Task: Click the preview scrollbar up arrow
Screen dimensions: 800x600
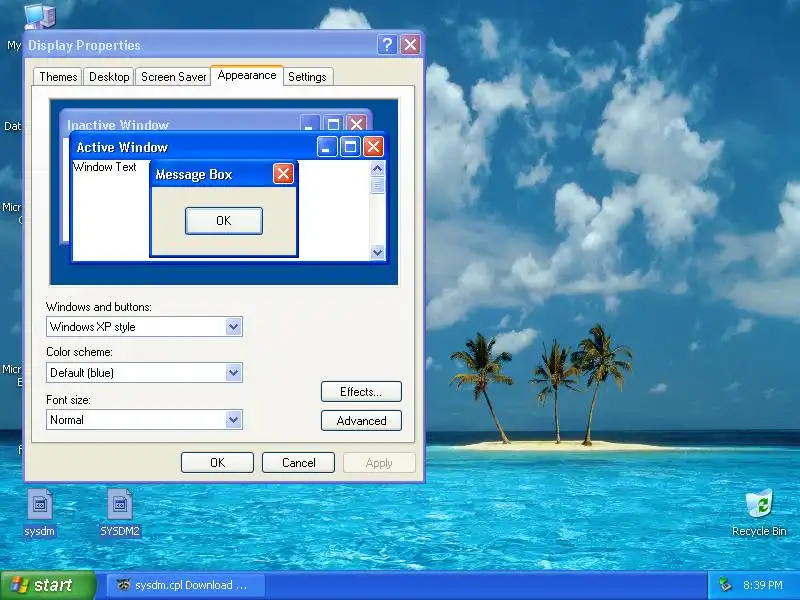Action: tap(378, 168)
